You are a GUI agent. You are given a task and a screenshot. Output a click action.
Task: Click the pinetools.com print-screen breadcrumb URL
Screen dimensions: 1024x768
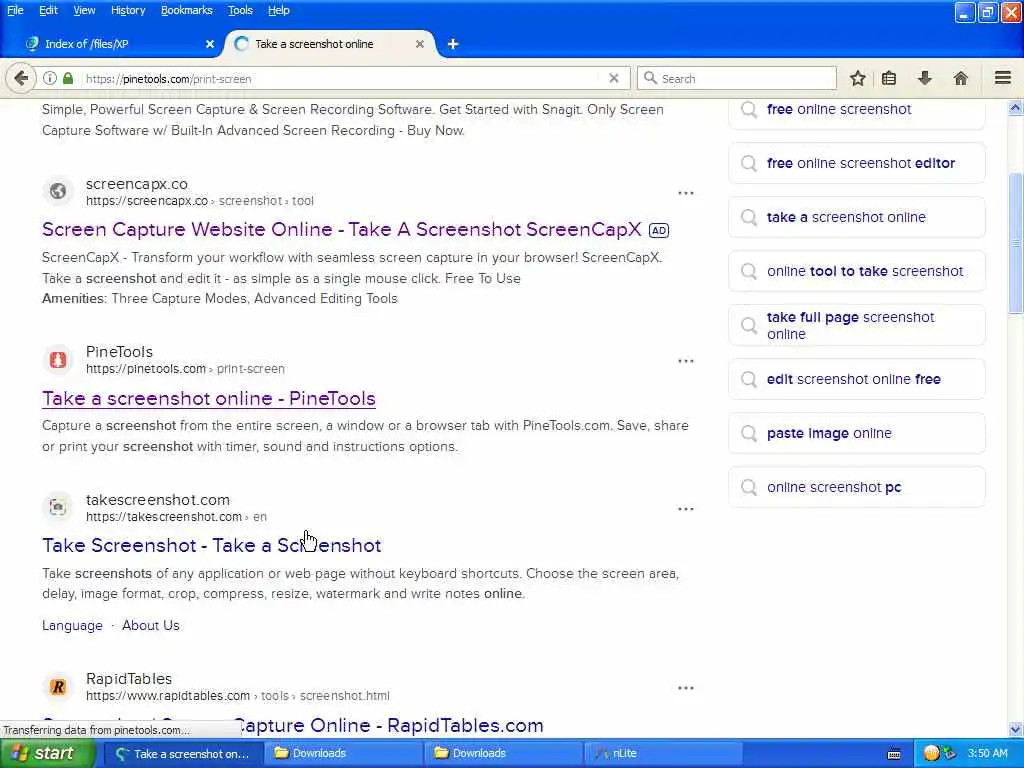point(185,369)
